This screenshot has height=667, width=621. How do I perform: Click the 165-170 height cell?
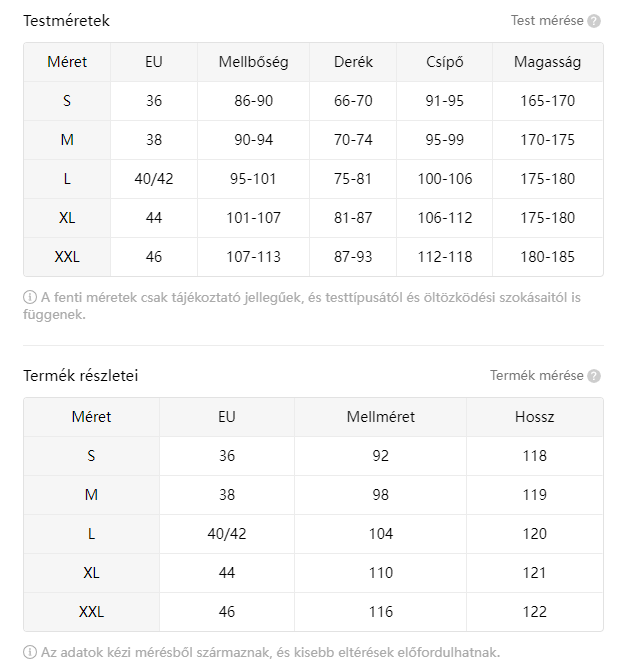(547, 101)
